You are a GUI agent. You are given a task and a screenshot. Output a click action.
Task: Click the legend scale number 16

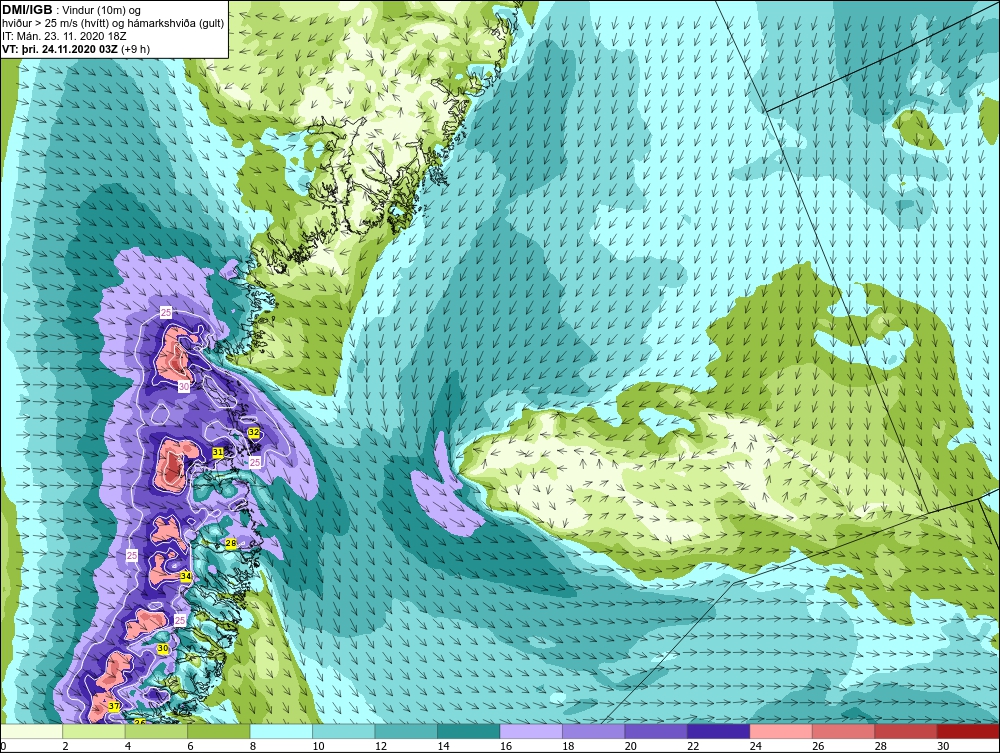[506, 746]
